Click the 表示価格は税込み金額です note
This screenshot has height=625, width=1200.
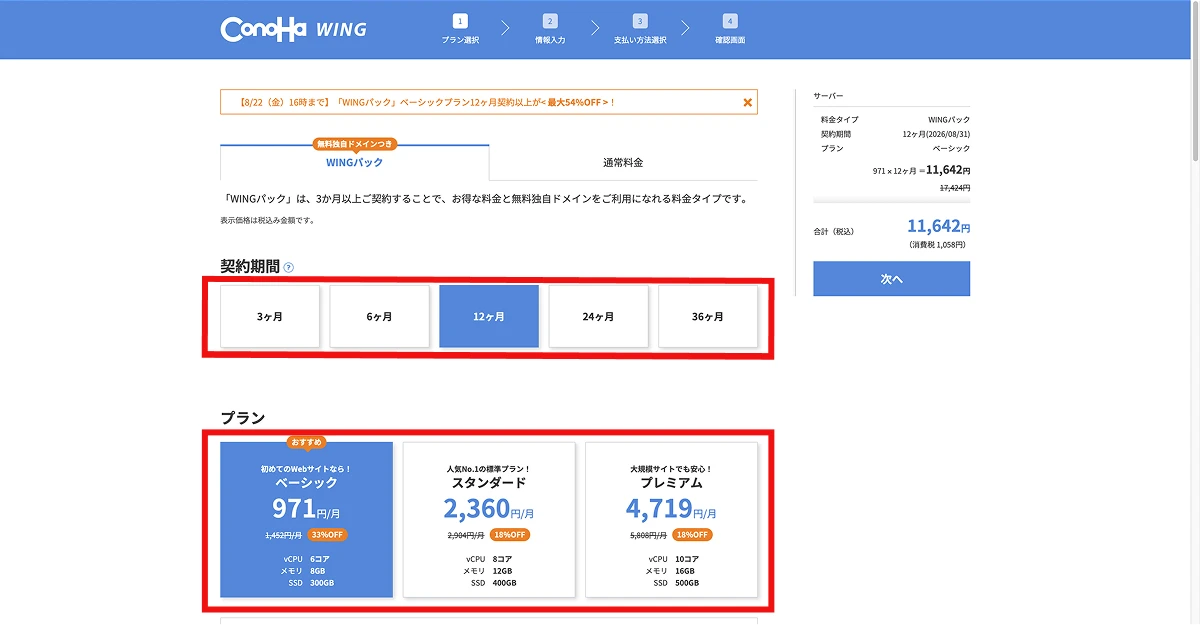268,220
